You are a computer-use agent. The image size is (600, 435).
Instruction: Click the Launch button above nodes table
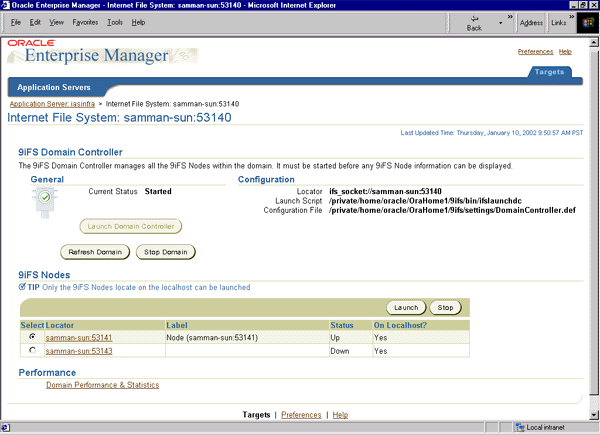pyautogui.click(x=406, y=307)
